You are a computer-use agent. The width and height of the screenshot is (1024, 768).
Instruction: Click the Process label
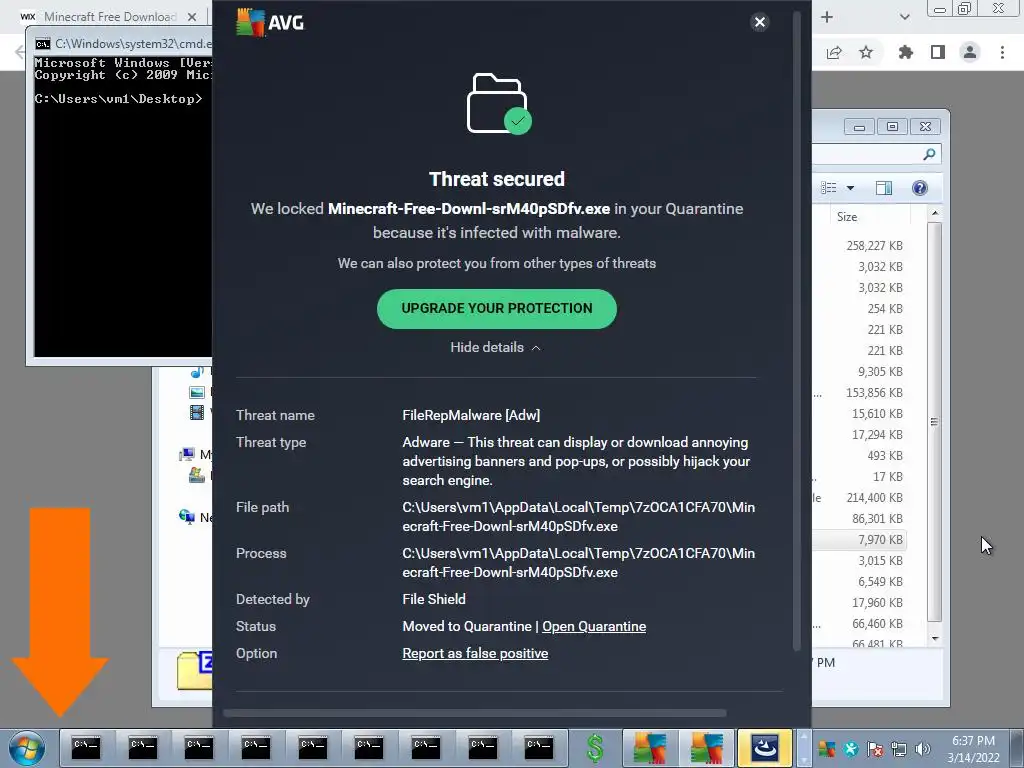[261, 553]
